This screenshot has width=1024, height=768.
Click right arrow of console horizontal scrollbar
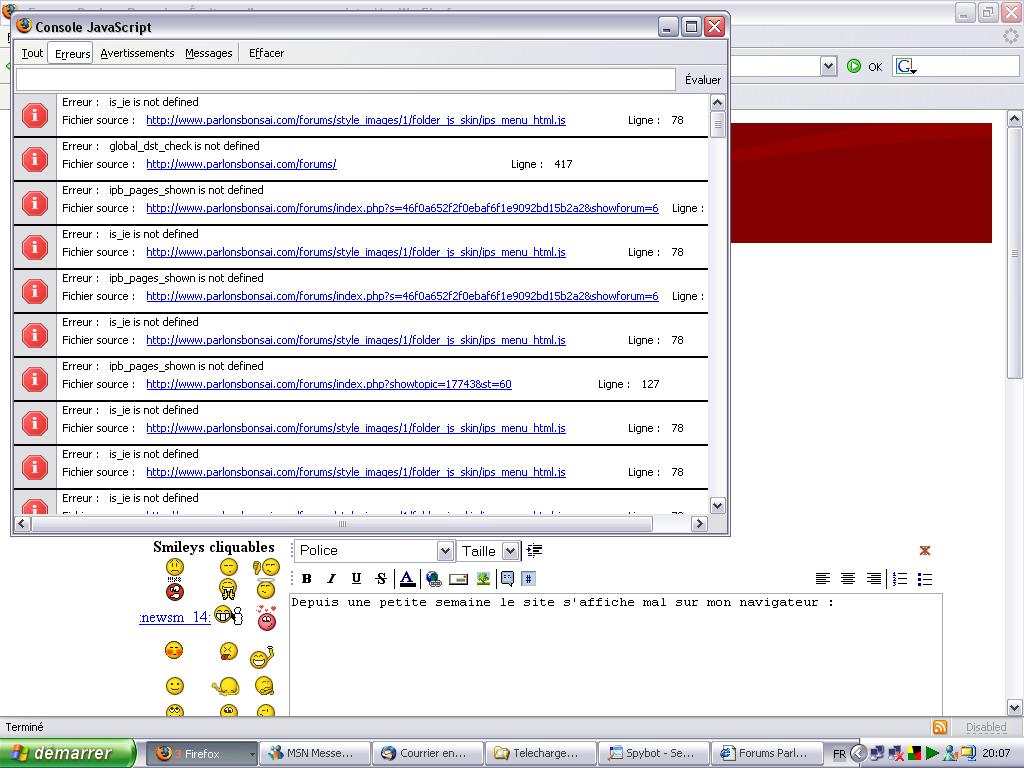pos(699,523)
